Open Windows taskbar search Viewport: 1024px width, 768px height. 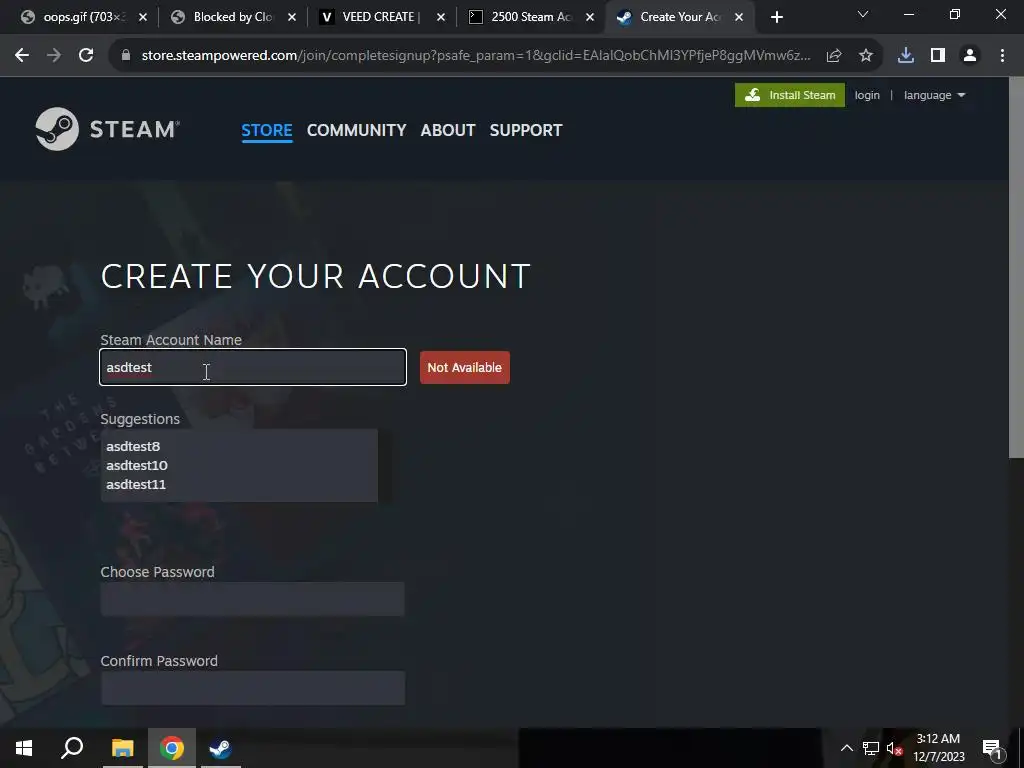[72, 748]
